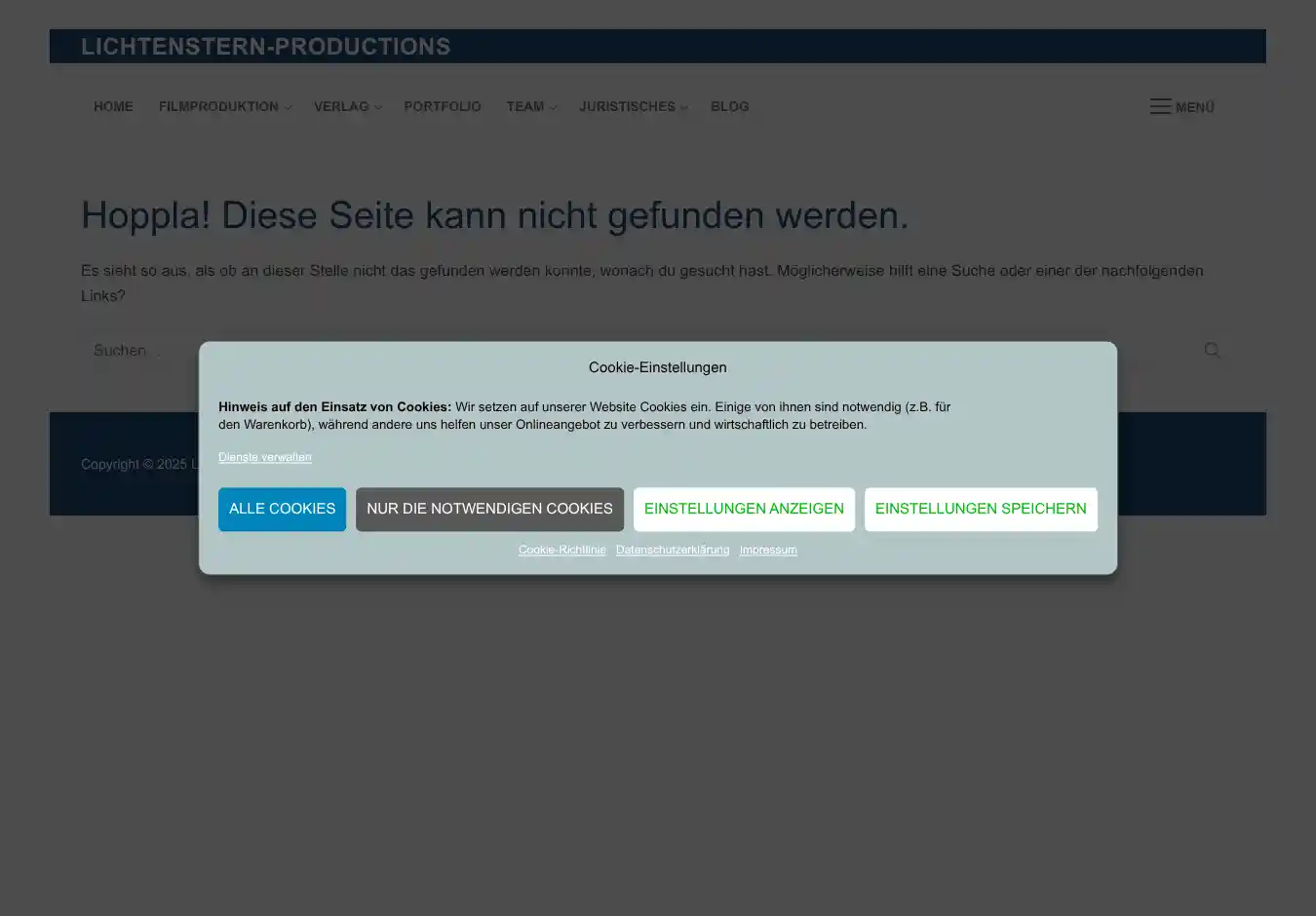Click the Lichtenstern-Productions site title

pyautogui.click(x=266, y=47)
